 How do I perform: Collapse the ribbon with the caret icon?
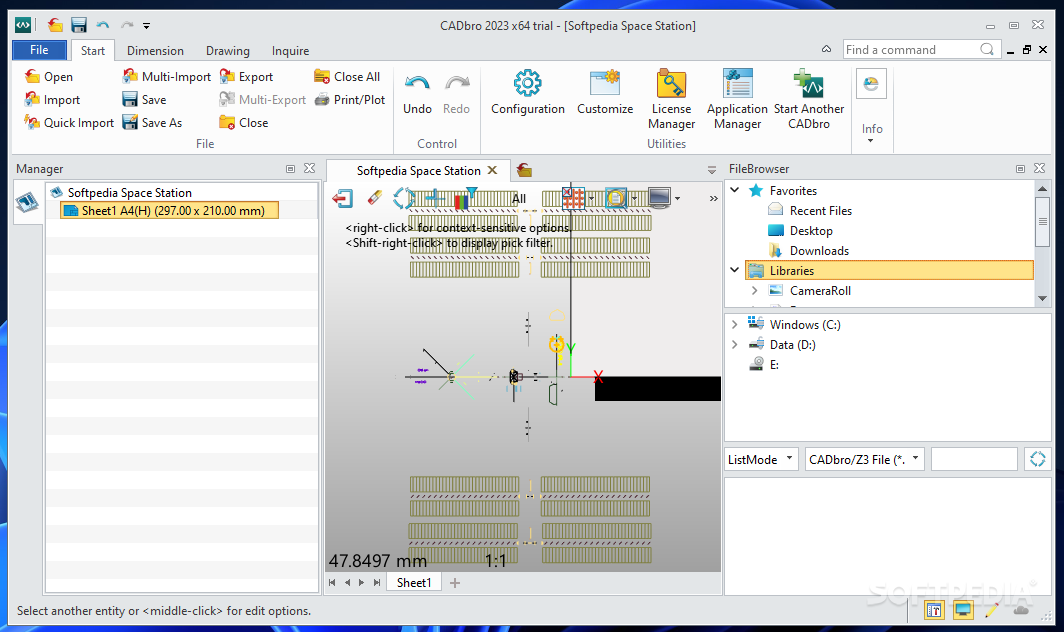826,49
